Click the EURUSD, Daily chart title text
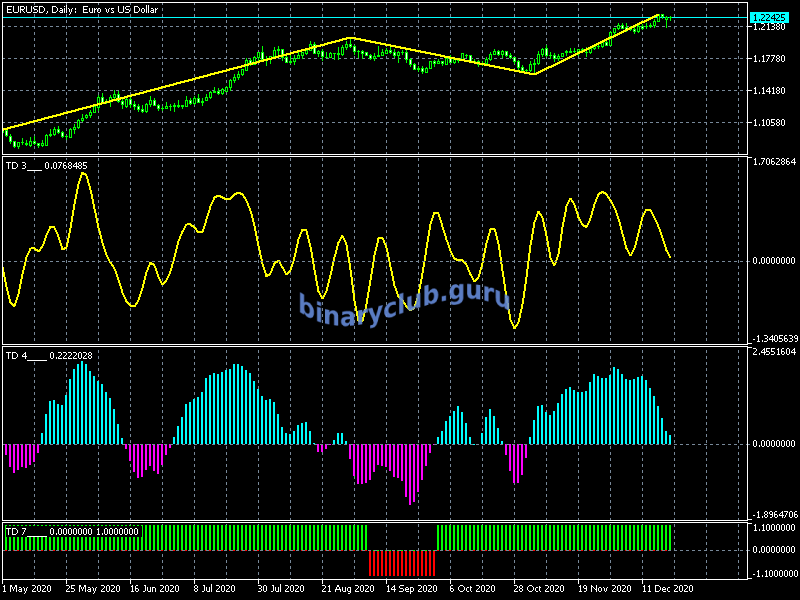This screenshot has width=800, height=600. tap(82, 10)
